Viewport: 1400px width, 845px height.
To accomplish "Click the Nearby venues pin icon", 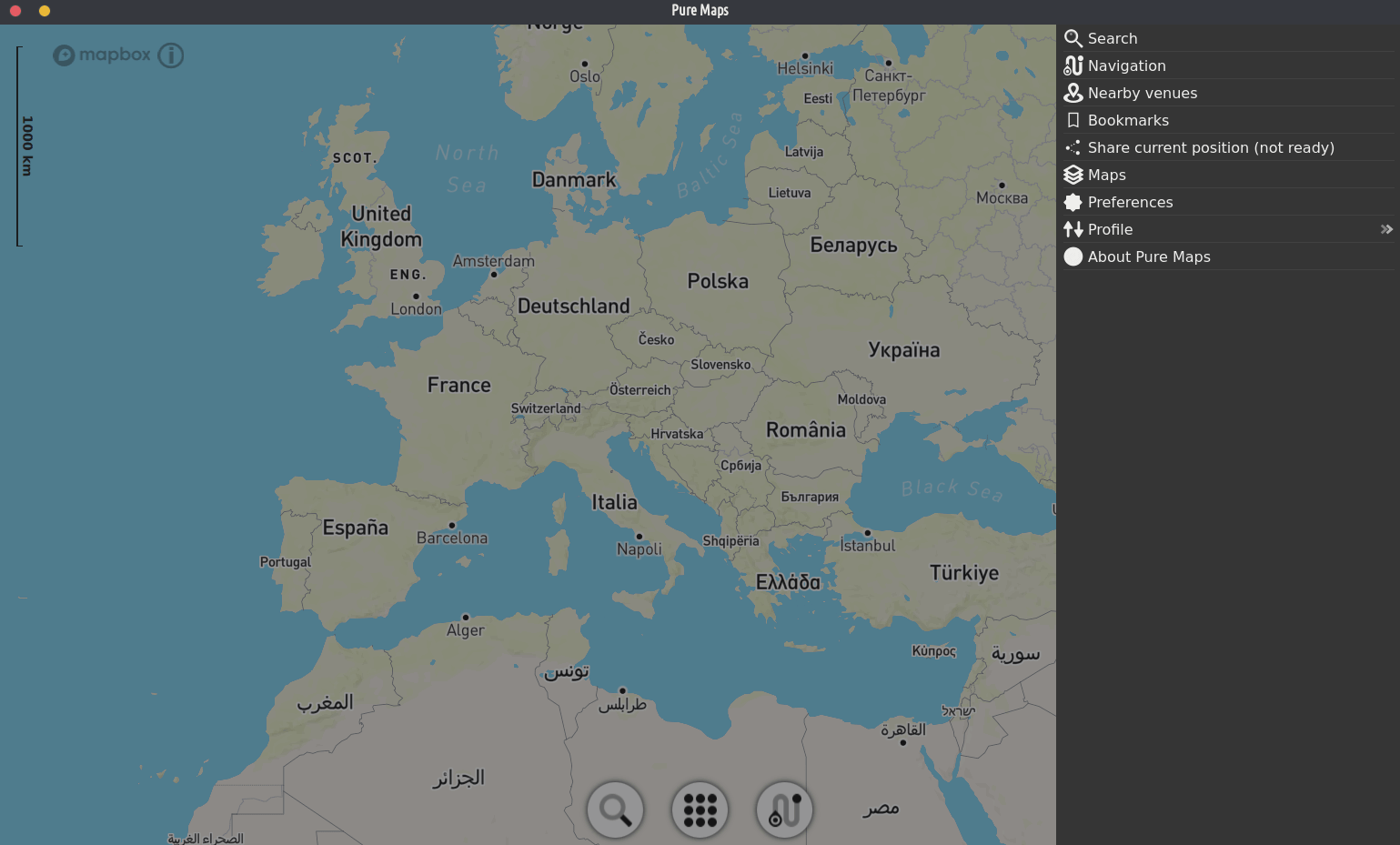I will point(1073,93).
